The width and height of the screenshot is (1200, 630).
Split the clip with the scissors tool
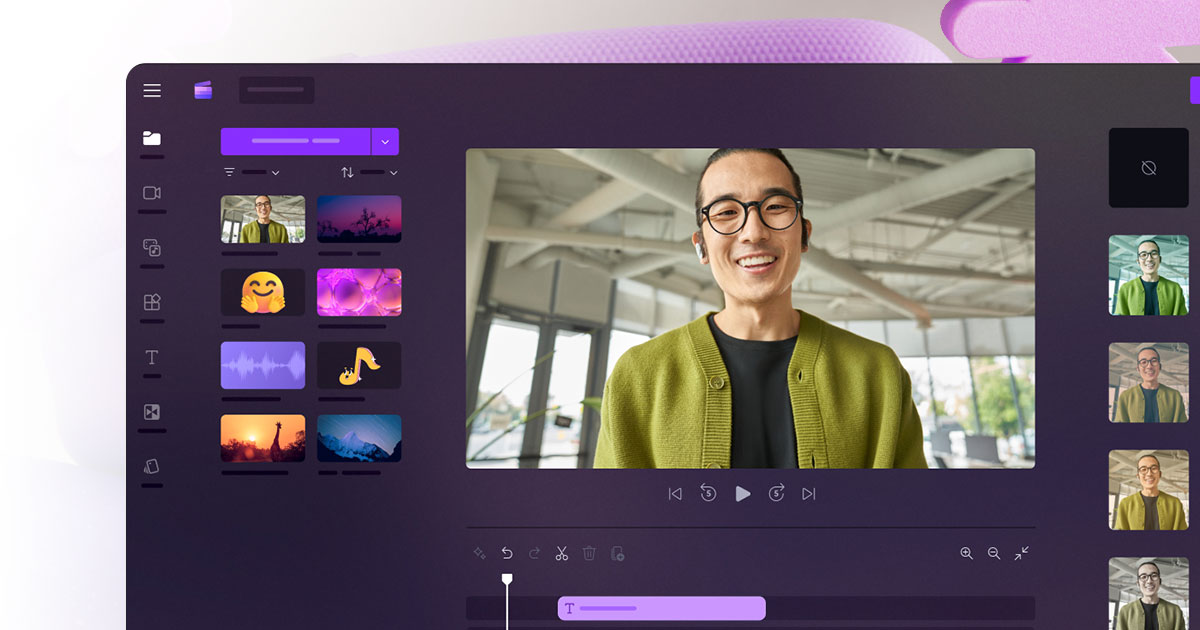561,552
